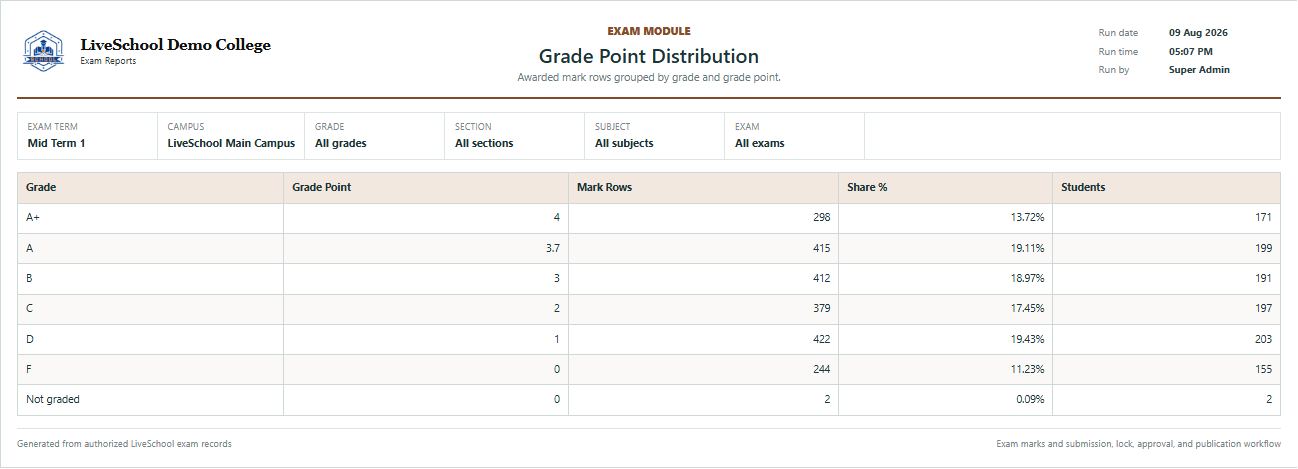The height and width of the screenshot is (469, 1298).
Task: Click the All sections filter value
Action: click(484, 143)
